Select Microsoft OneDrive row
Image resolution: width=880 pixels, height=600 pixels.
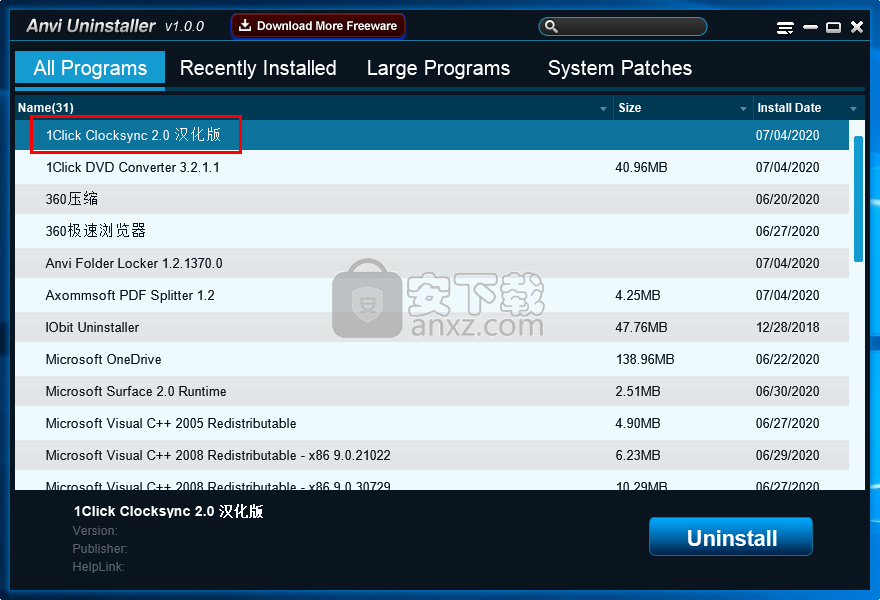tap(432, 359)
